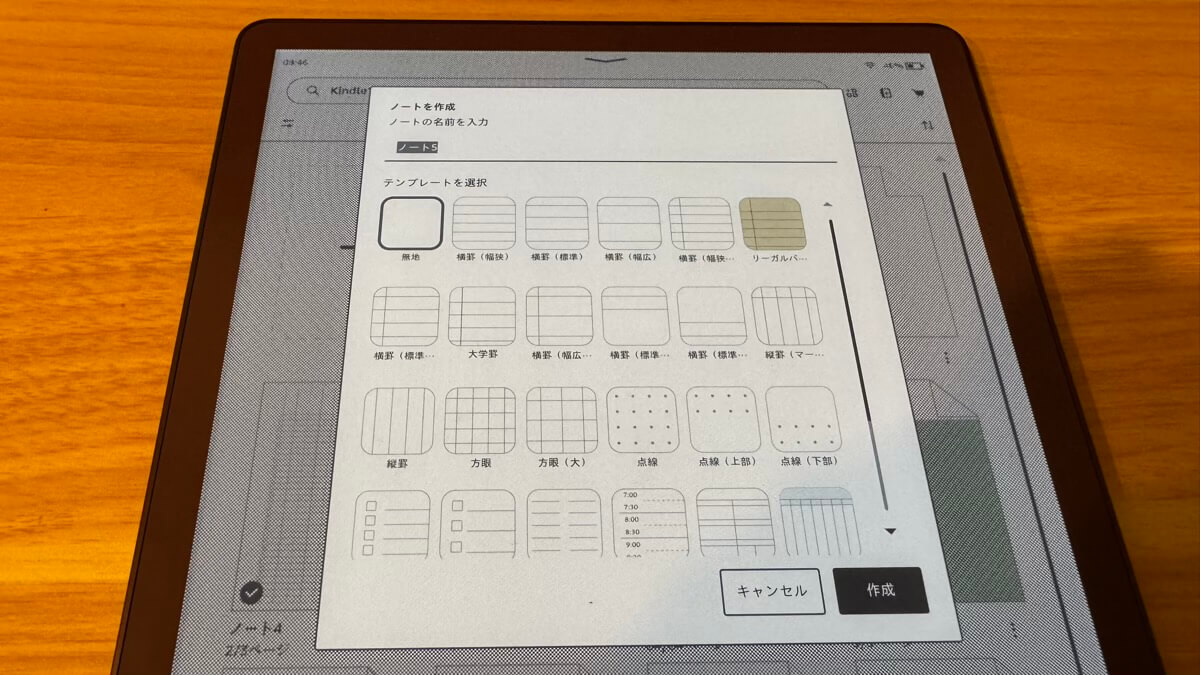Image resolution: width=1200 pixels, height=675 pixels.
Task: Select the blue-header column table template
Action: click(x=820, y=523)
